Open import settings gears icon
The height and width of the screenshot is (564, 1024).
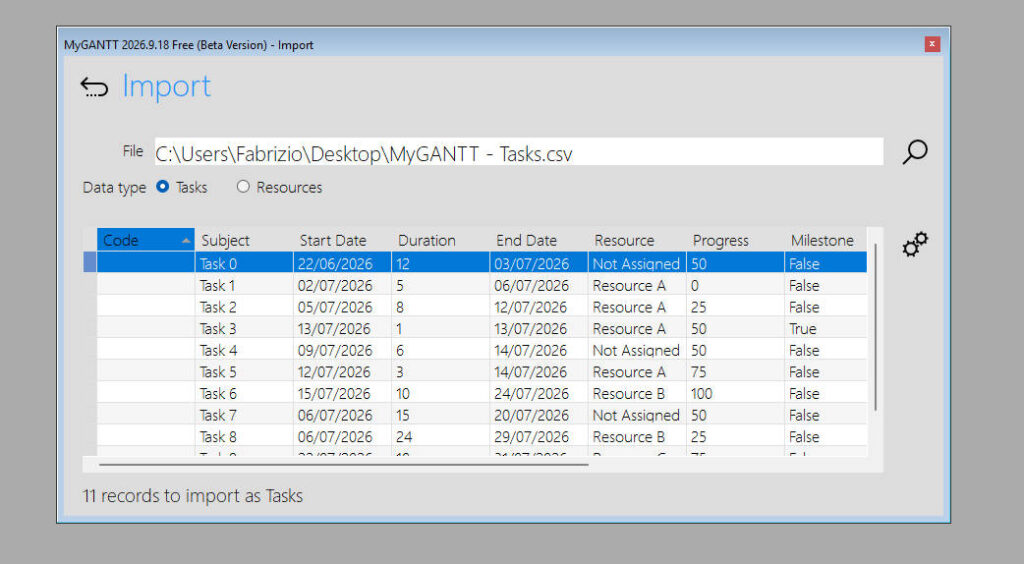pos(915,244)
